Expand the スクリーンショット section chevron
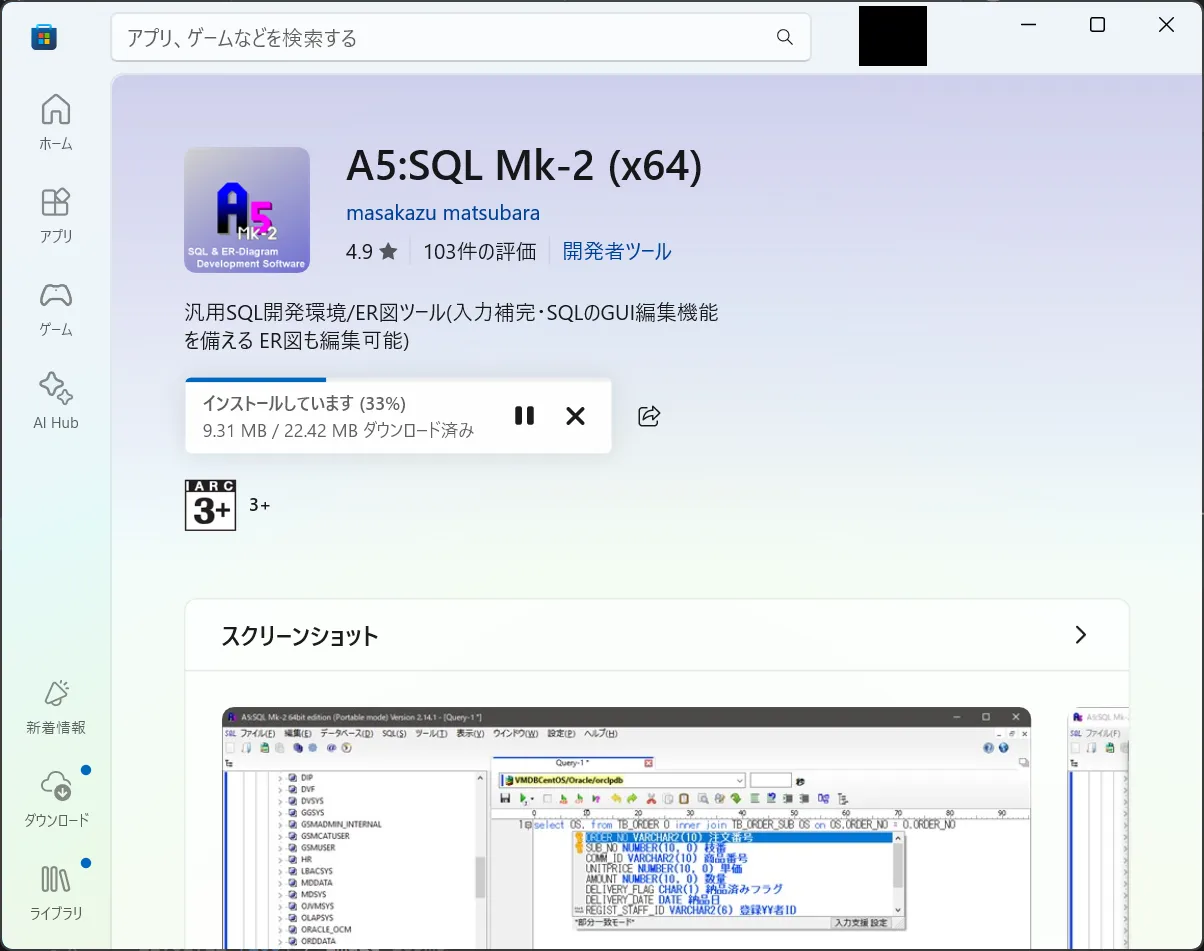This screenshot has height=951, width=1204. tap(1080, 634)
